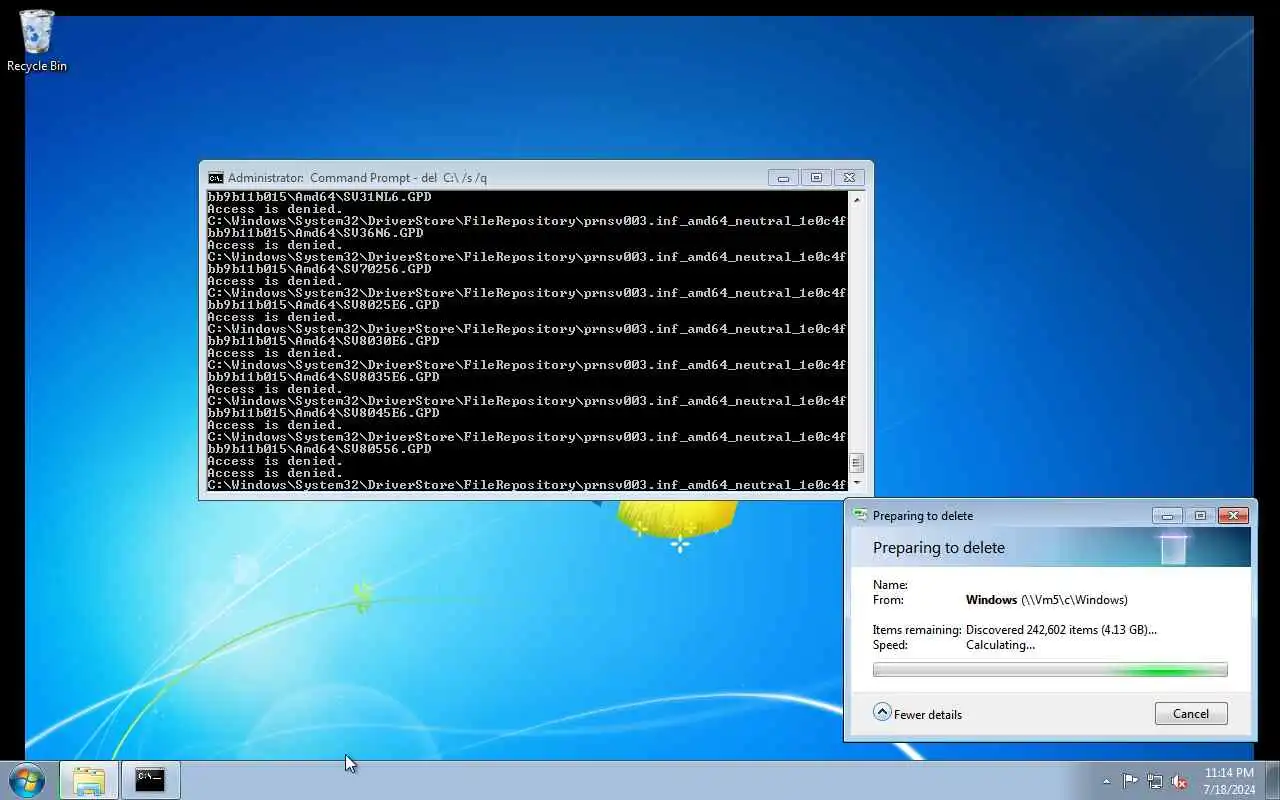
Task: Click the From path Windows (\\Vm5\c\Windows)
Action: coord(1046,600)
